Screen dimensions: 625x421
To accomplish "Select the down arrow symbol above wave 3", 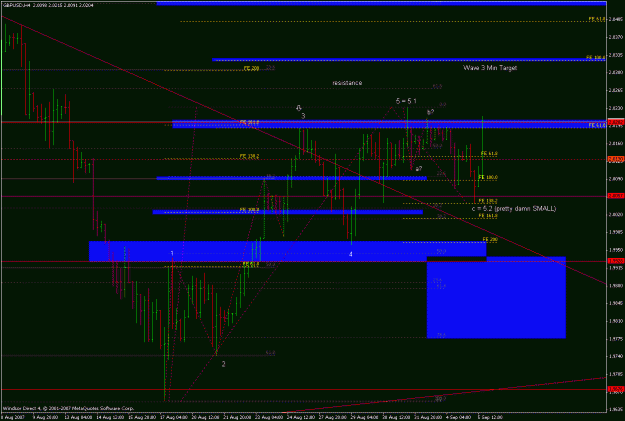I will tap(299, 108).
